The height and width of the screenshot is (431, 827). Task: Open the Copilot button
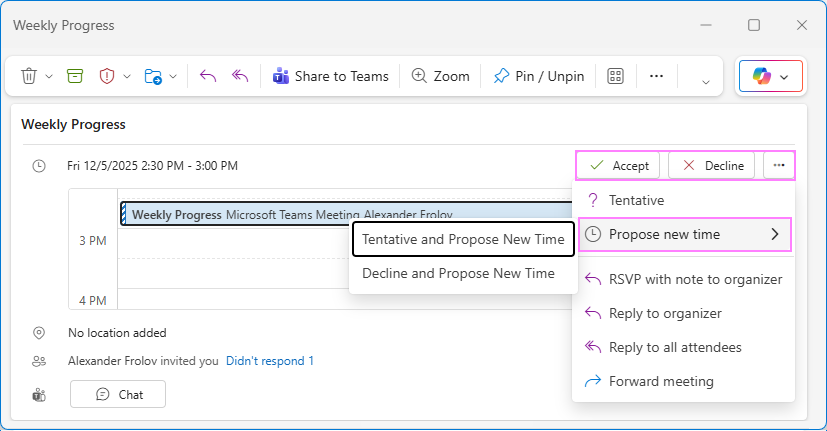coord(762,76)
